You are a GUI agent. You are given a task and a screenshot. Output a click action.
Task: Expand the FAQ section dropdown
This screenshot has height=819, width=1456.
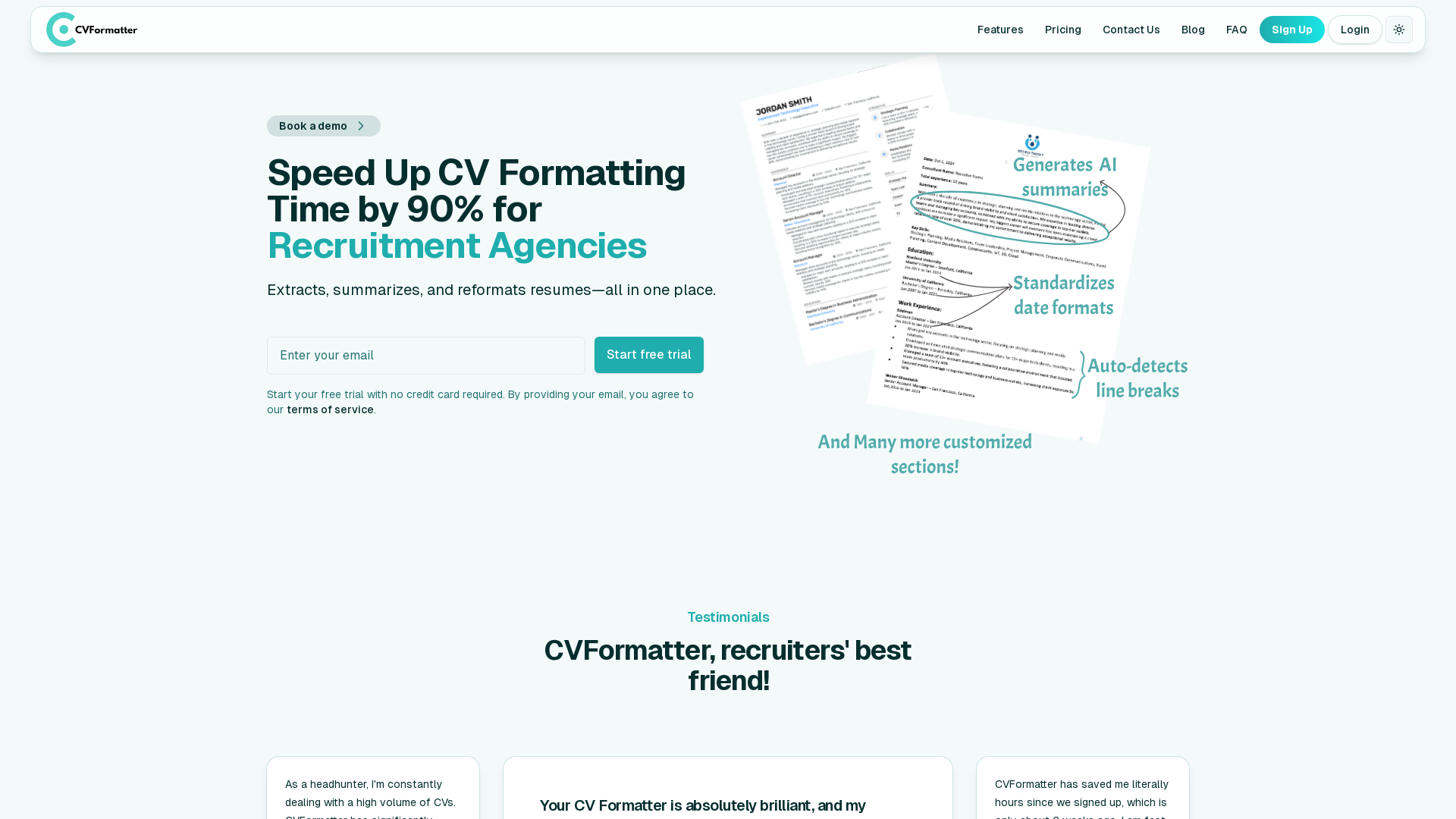tap(1237, 29)
